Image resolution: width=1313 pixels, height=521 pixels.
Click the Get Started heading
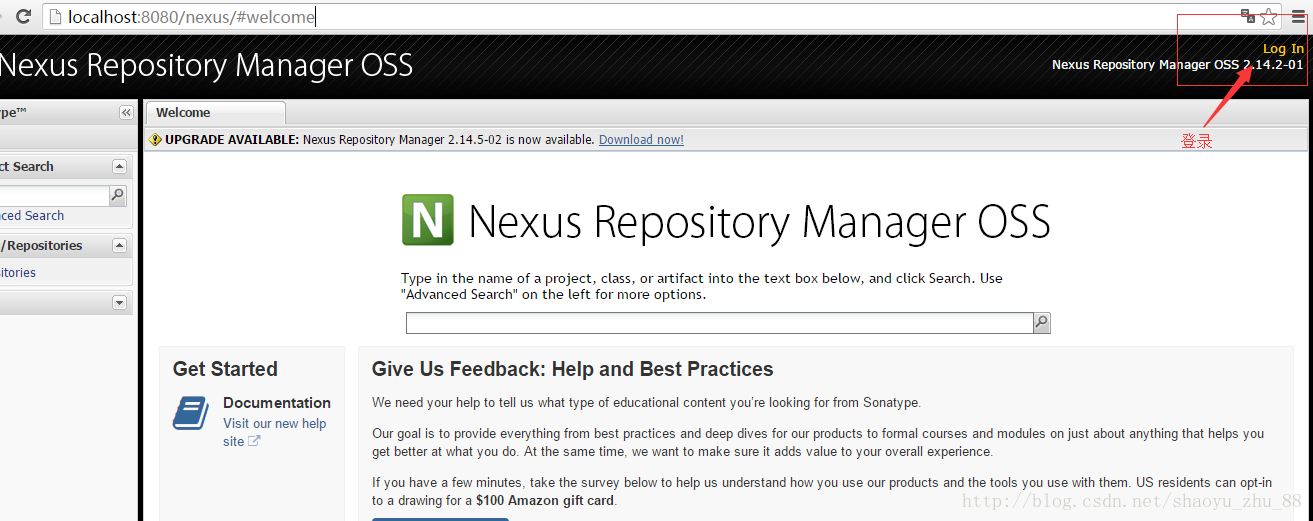225,369
